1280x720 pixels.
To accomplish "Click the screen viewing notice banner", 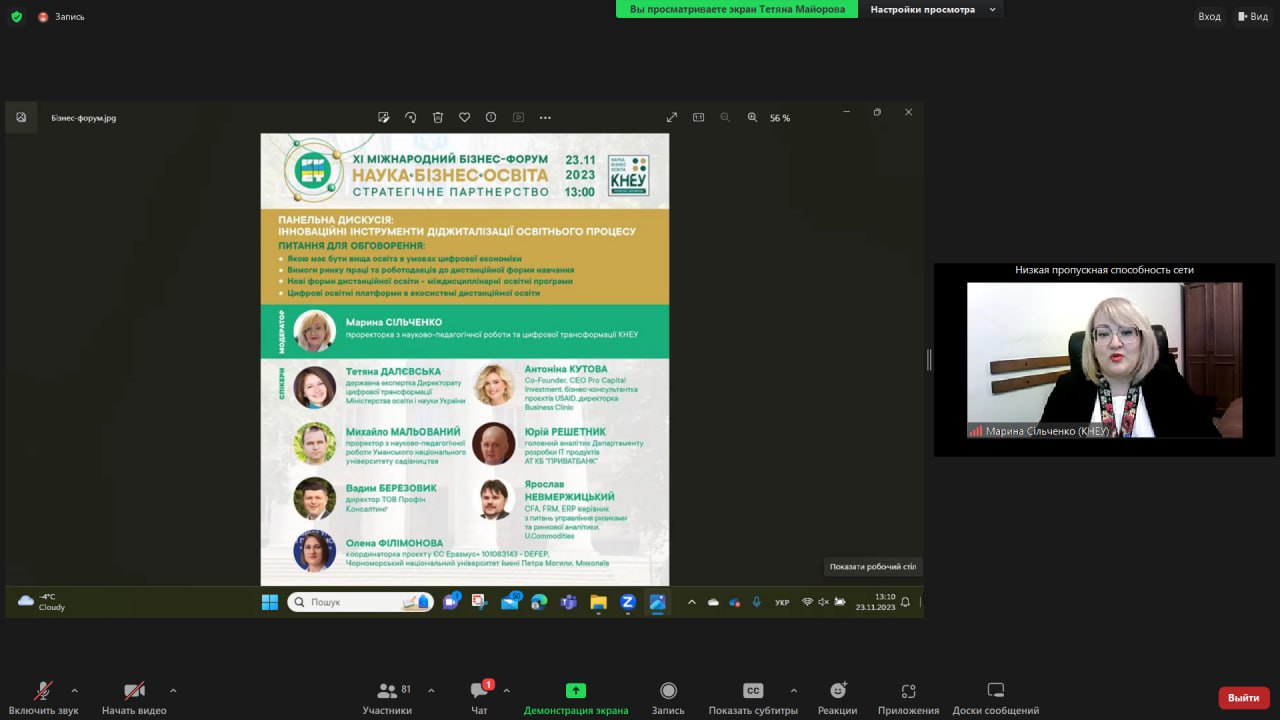I will click(737, 9).
